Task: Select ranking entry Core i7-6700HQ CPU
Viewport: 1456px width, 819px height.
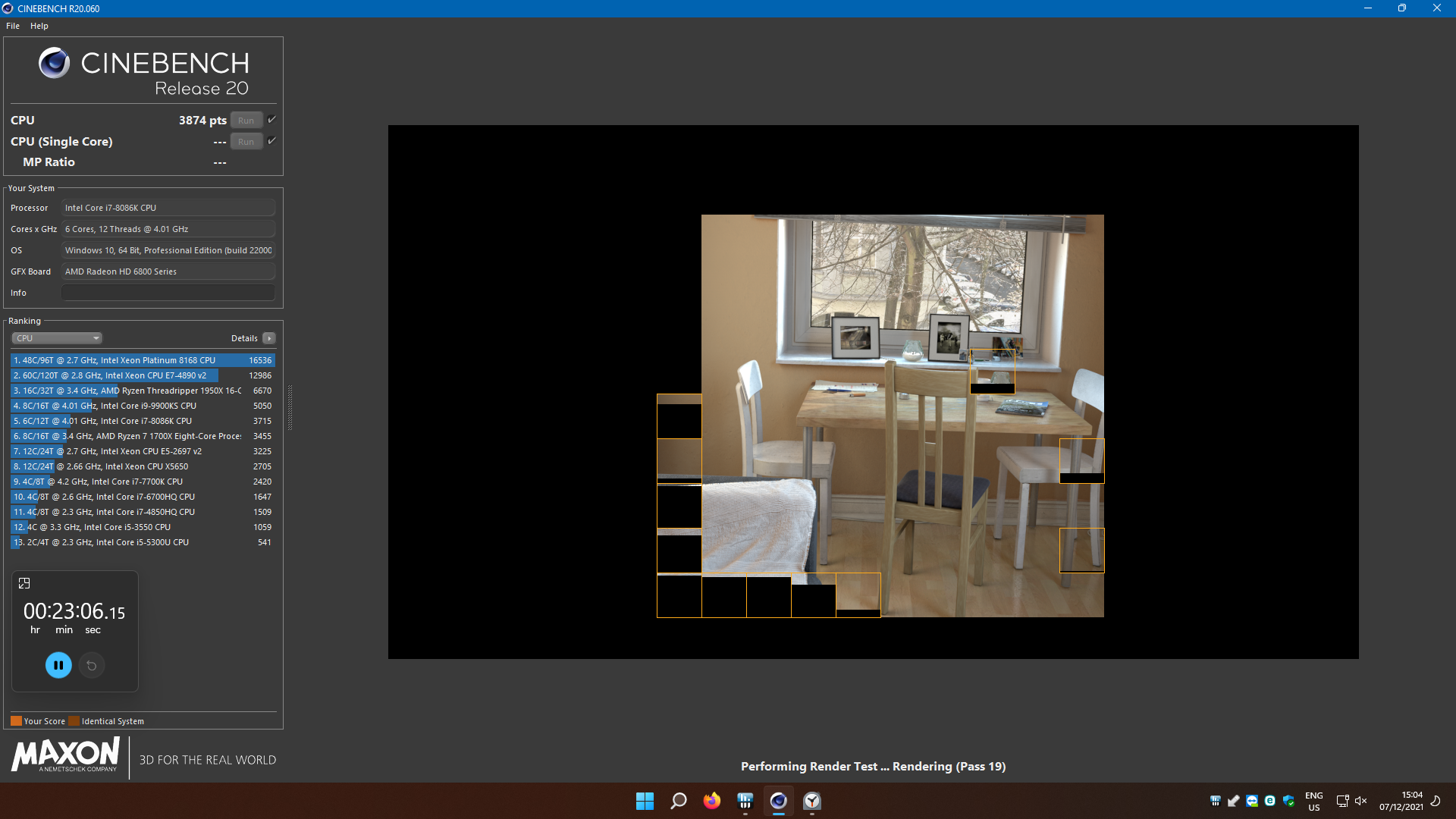Action: (143, 497)
